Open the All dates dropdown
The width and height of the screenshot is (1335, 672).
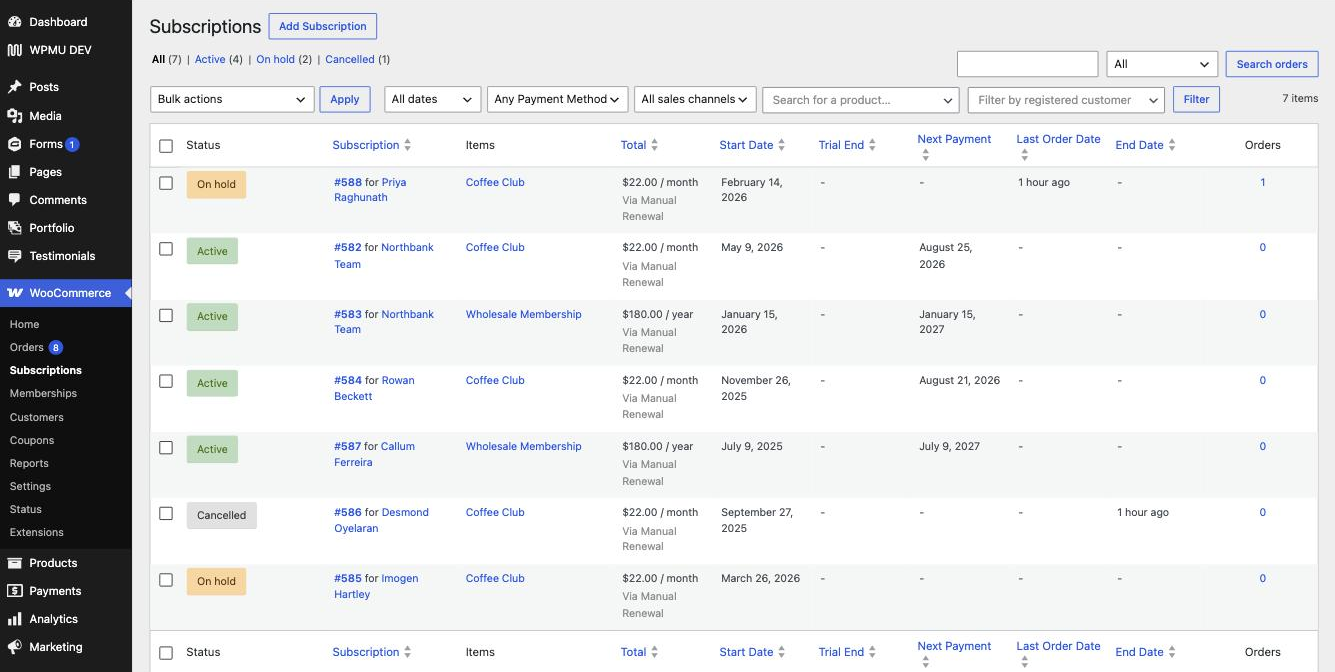pos(432,99)
